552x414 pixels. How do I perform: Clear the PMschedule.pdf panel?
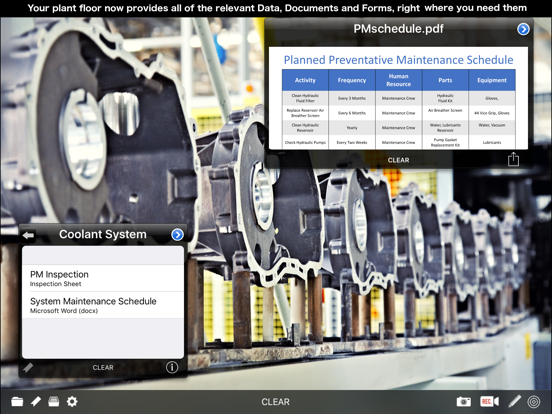click(398, 160)
